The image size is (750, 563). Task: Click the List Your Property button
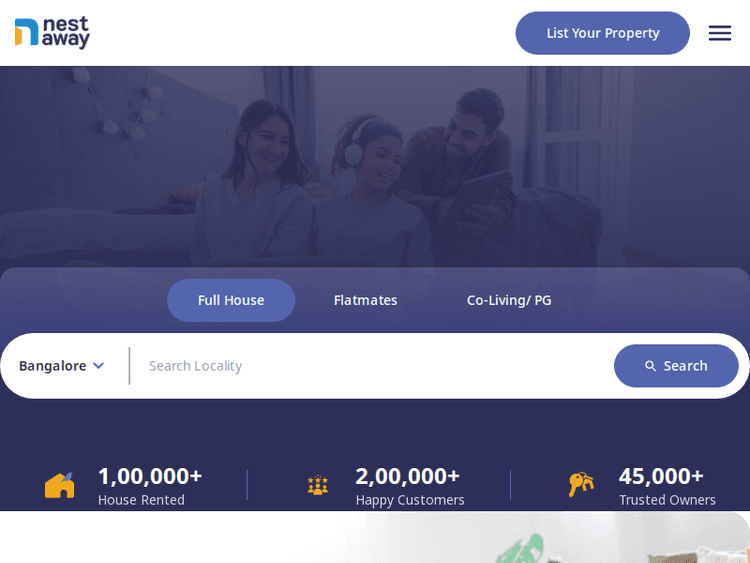coord(603,33)
